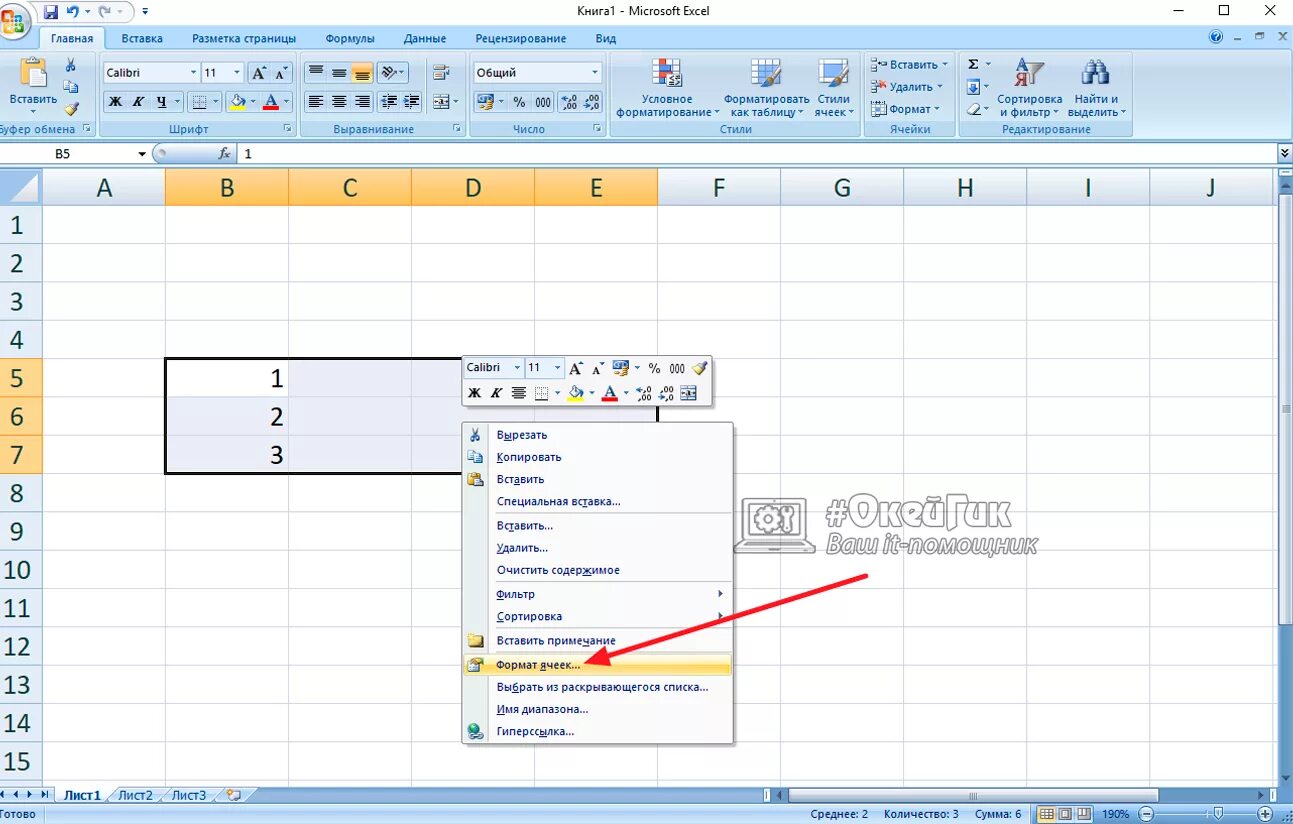Save the workbook from Quick Access toolbar

pyautogui.click(x=50, y=11)
